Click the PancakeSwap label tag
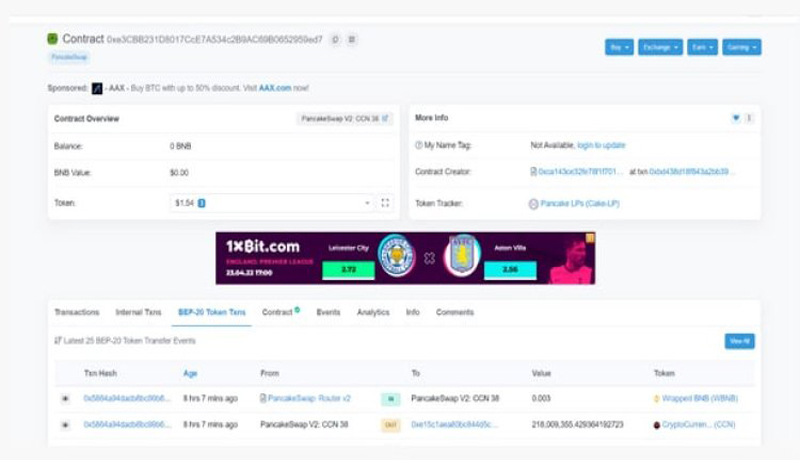Viewport: 800px width, 460px height. point(69,57)
